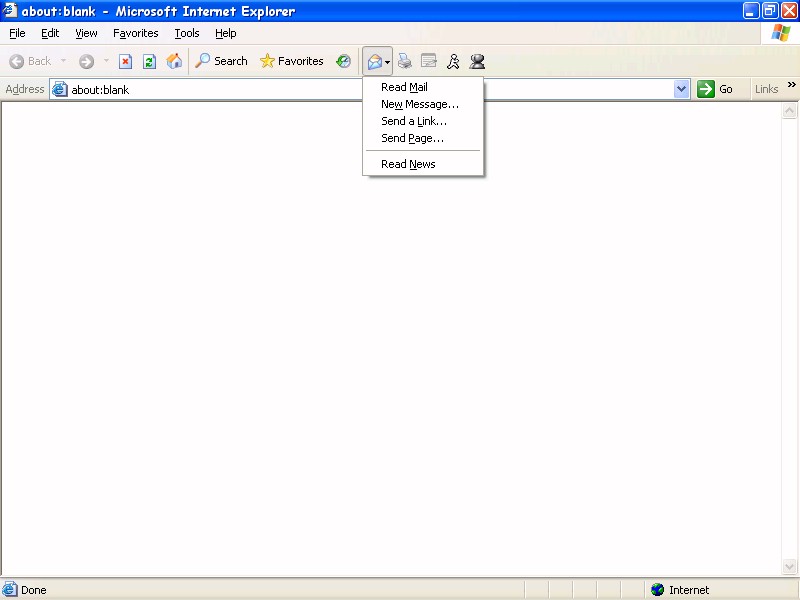Select Read News from the menu
This screenshot has height=600, width=800.
(423, 164)
